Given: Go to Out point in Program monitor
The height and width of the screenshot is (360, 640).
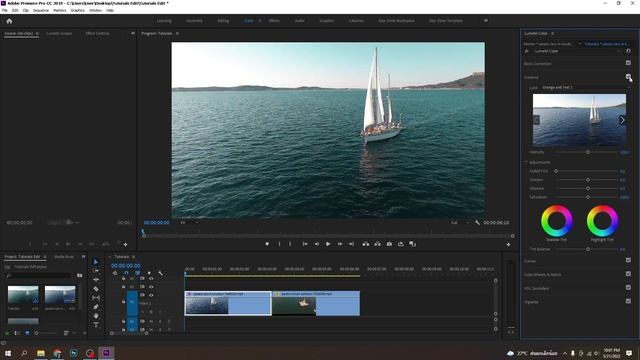Looking at the screenshot, I should point(351,244).
